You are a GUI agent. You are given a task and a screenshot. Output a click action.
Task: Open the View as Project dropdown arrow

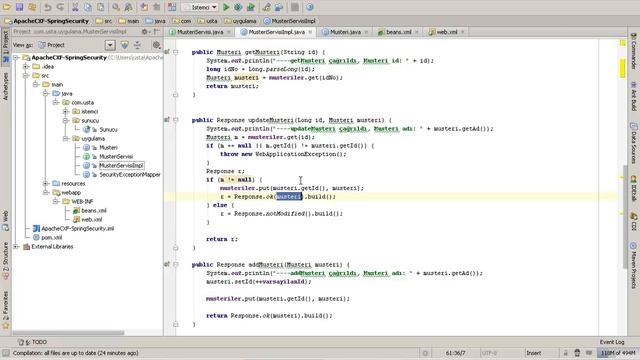click(110, 45)
